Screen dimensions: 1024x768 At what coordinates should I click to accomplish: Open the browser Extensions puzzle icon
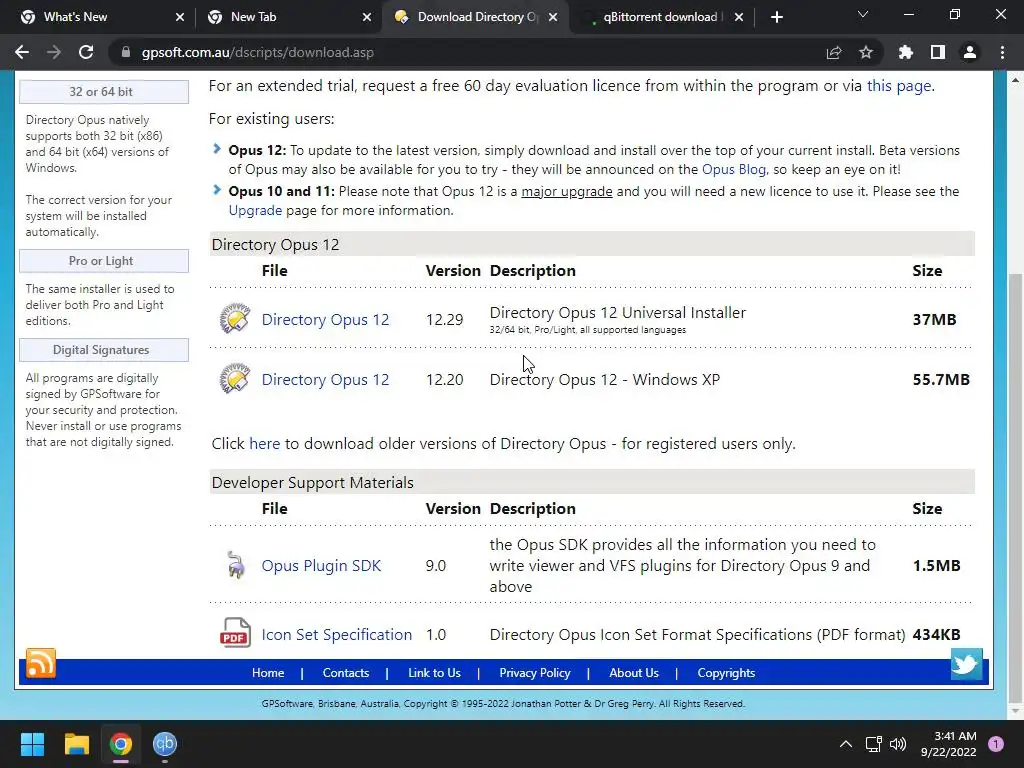tap(906, 52)
